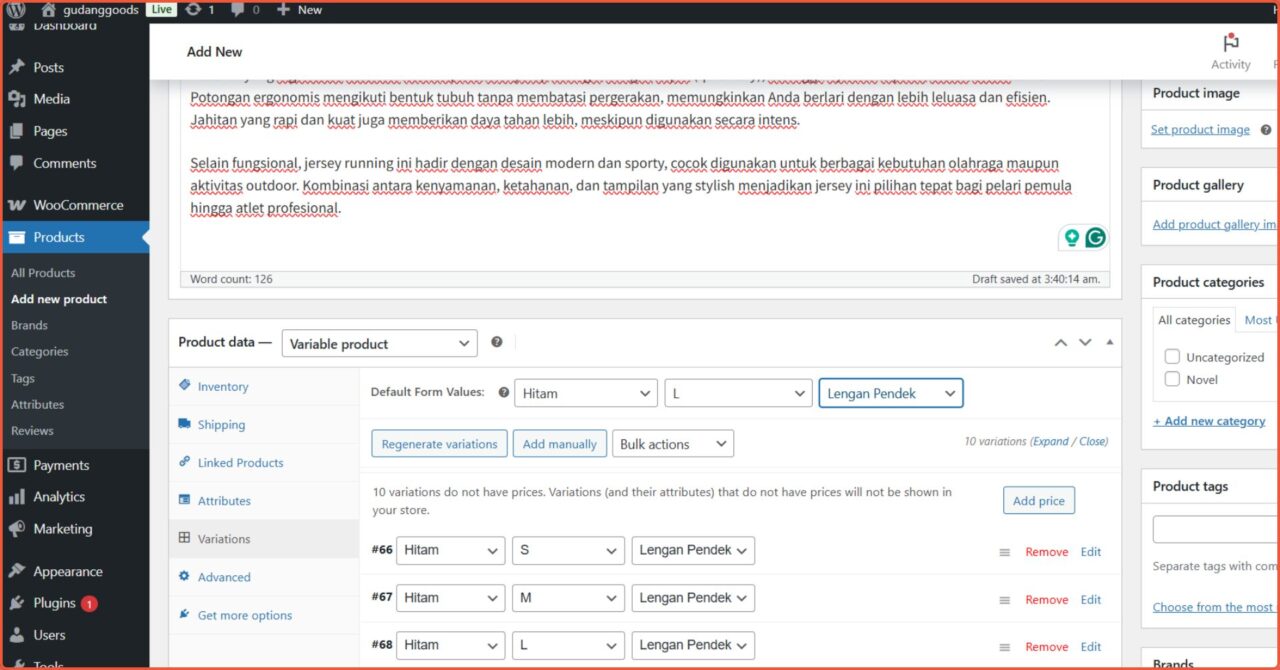Click the Activity flag icon
This screenshot has height=670, width=1280.
click(x=1229, y=44)
